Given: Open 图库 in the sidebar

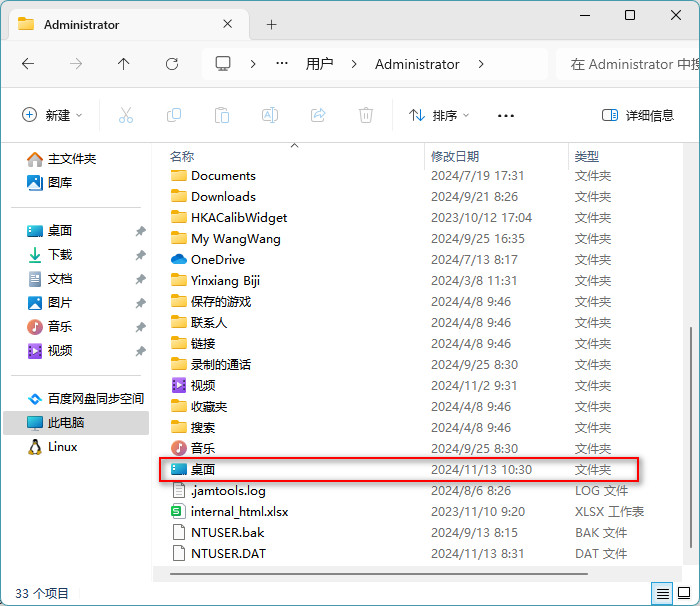Looking at the screenshot, I should (x=49, y=182).
